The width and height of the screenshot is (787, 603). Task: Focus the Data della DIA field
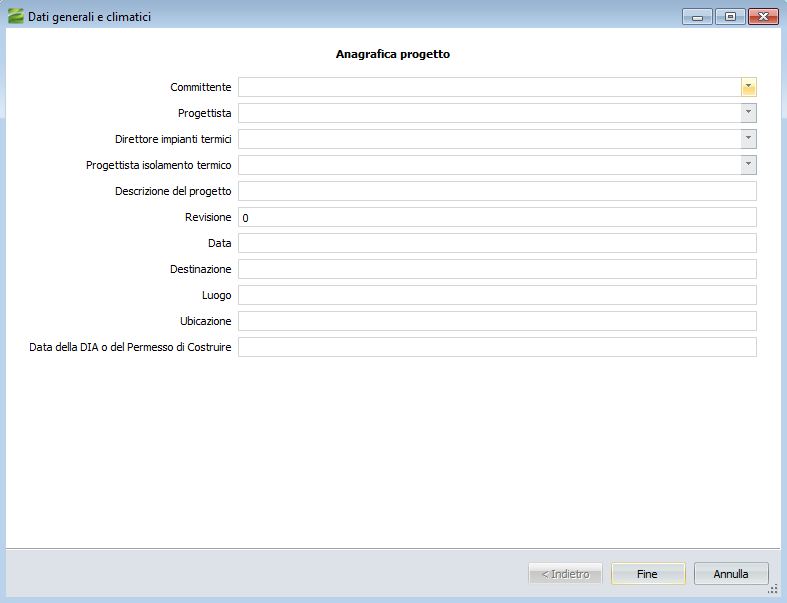[x=497, y=347]
